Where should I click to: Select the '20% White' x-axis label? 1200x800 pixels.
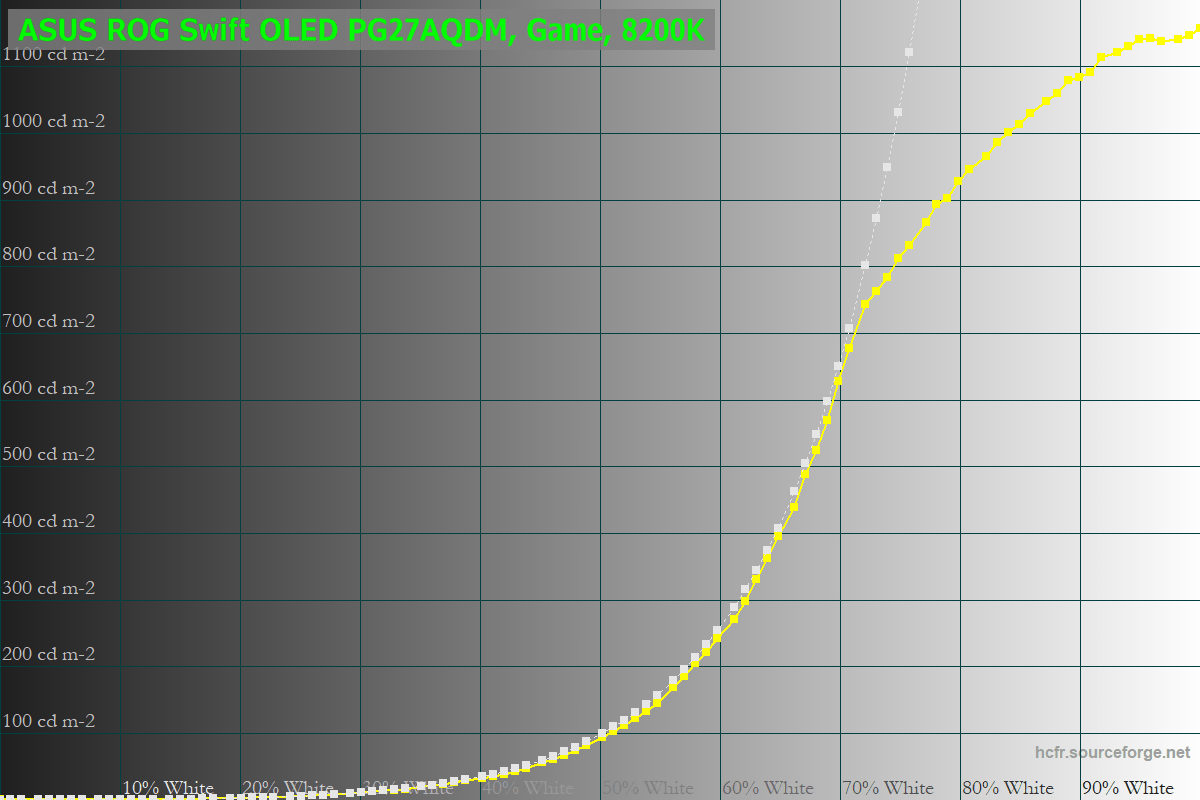pyautogui.click(x=288, y=788)
